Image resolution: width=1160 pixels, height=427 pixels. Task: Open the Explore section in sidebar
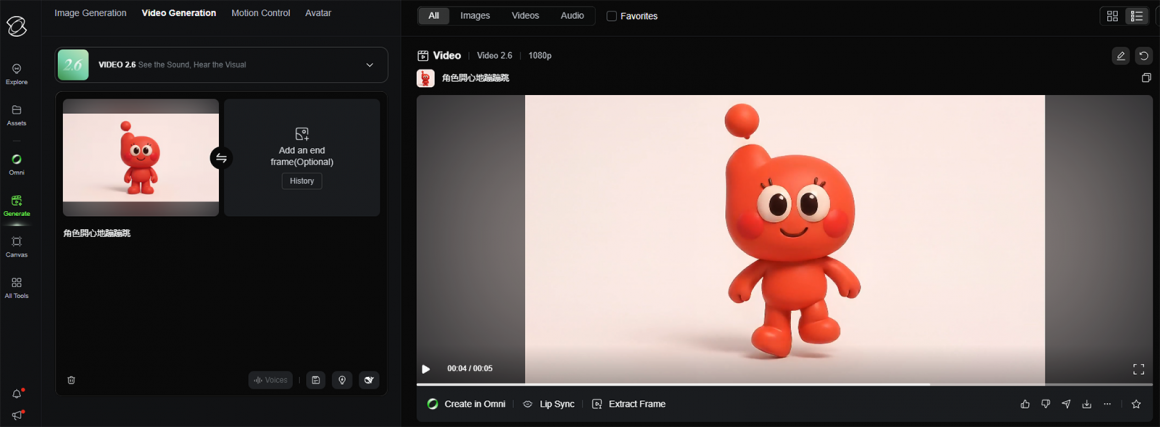click(x=16, y=73)
